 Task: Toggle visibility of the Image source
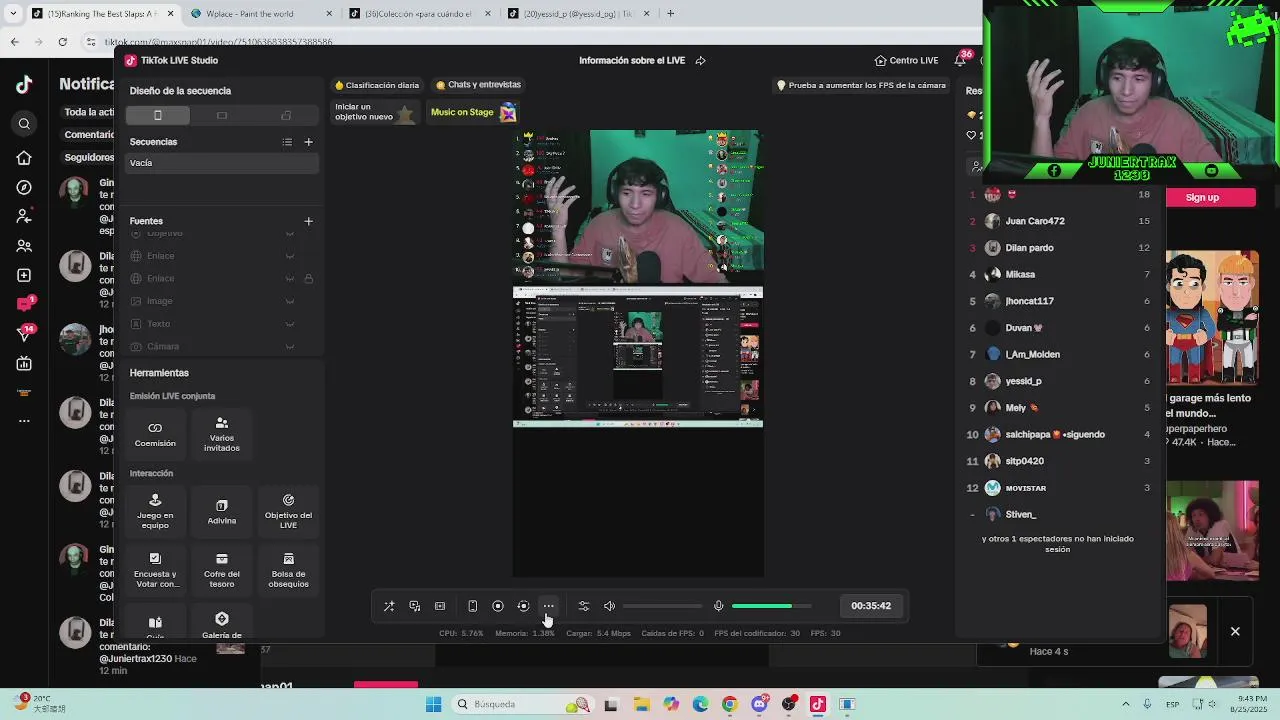(290, 301)
